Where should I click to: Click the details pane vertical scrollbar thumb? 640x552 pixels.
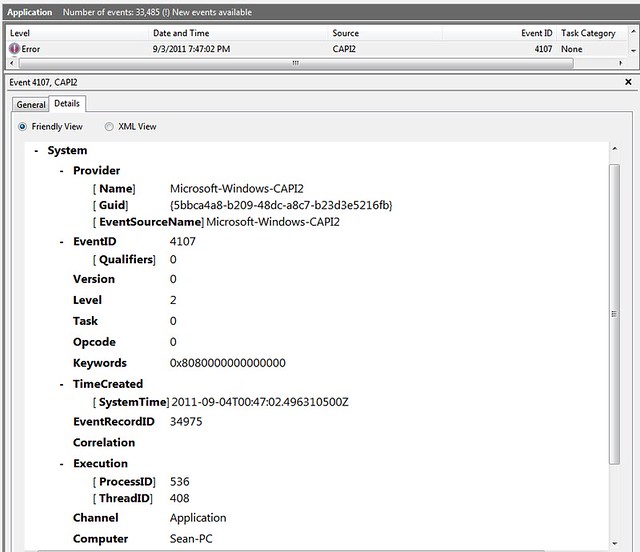click(x=614, y=314)
